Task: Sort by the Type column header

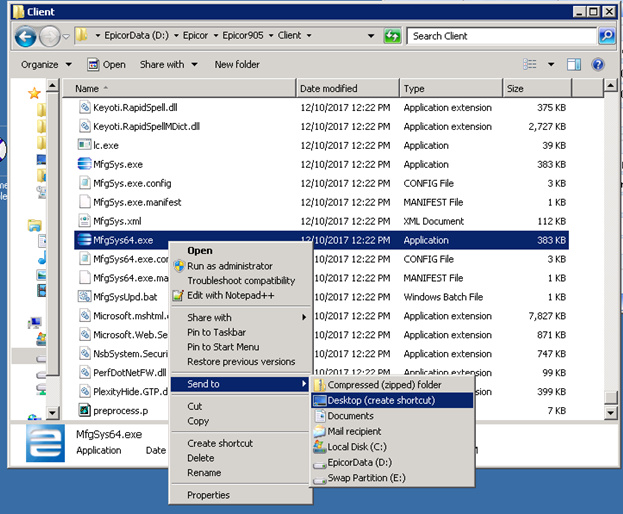Action: pyautogui.click(x=451, y=88)
